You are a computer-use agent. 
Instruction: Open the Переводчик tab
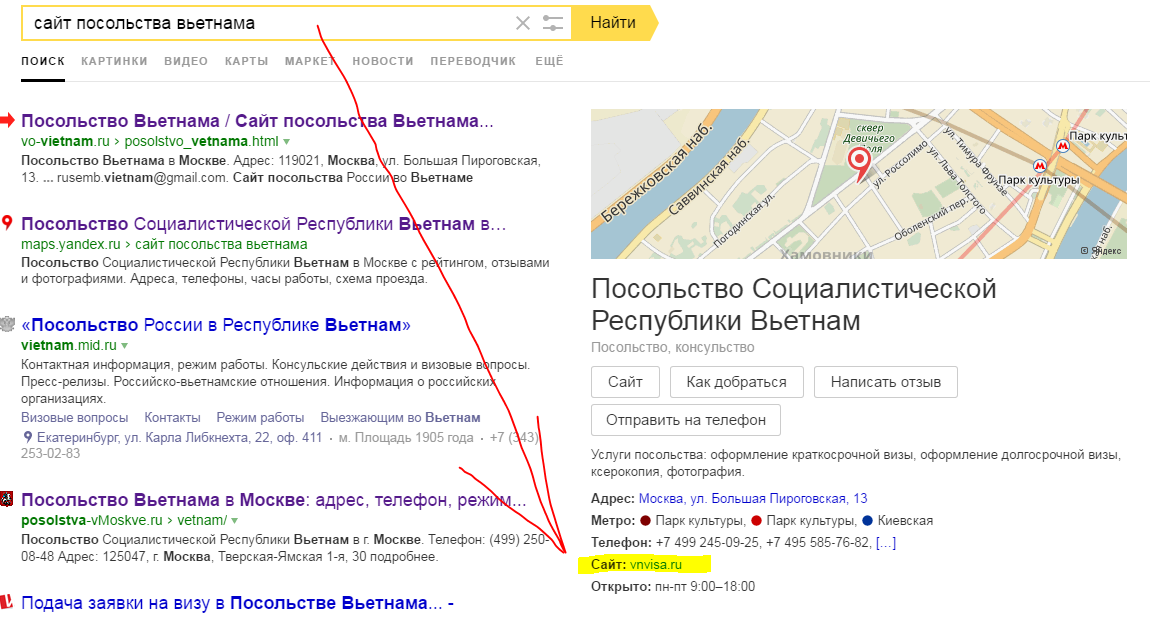coord(473,62)
